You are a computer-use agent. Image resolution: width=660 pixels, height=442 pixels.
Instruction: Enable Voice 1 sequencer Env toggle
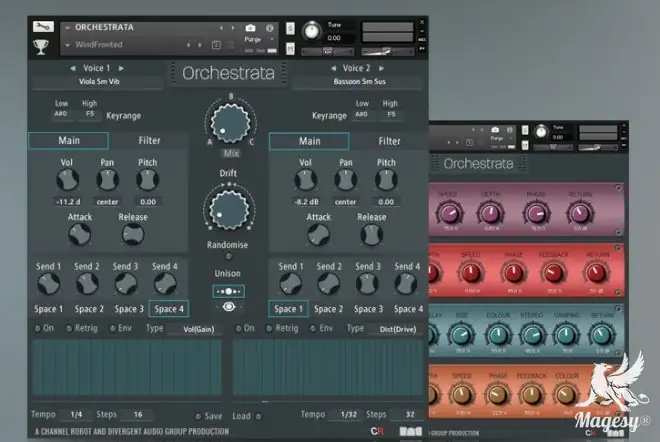tap(112, 328)
